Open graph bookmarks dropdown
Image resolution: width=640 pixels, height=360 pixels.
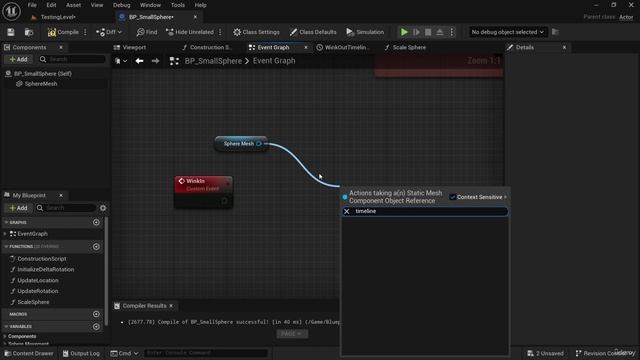pos(121,61)
